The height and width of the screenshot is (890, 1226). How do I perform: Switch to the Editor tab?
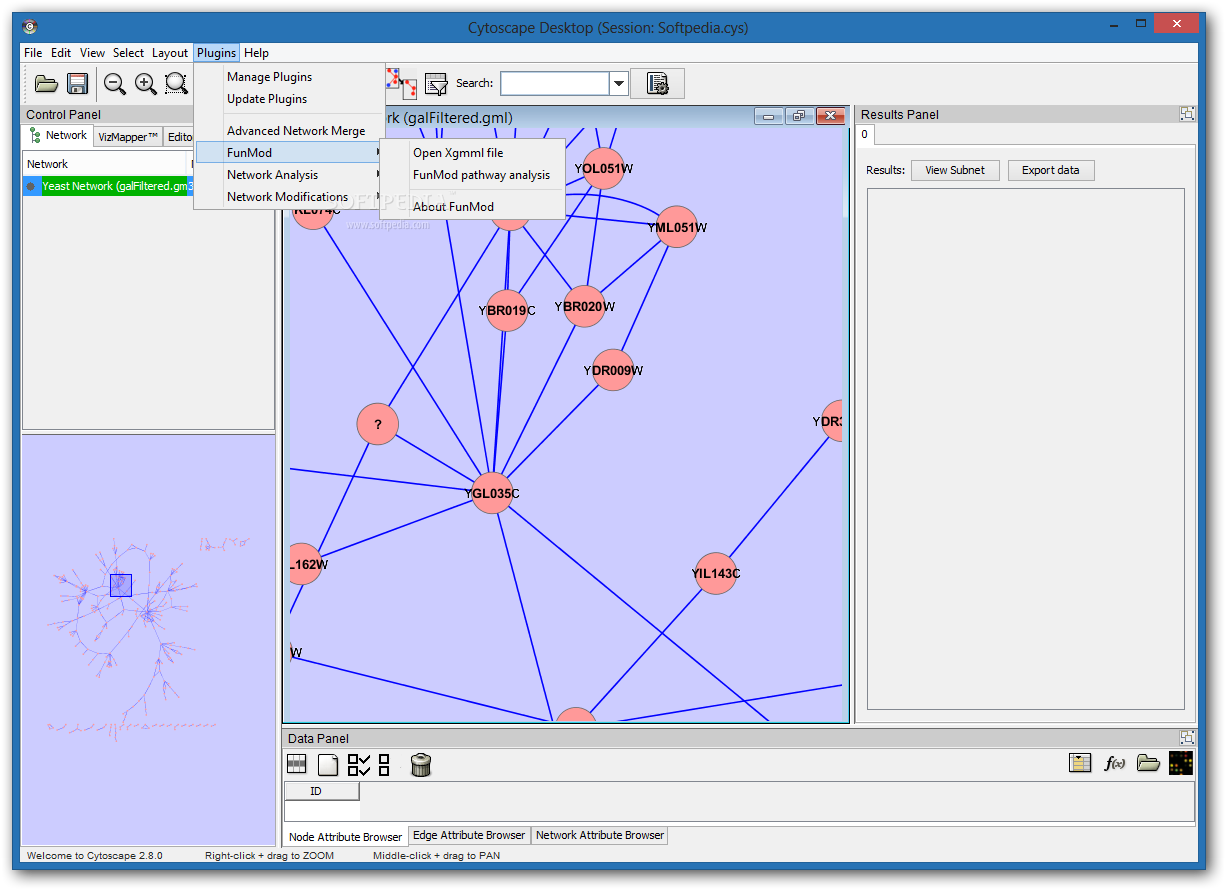coord(179,137)
